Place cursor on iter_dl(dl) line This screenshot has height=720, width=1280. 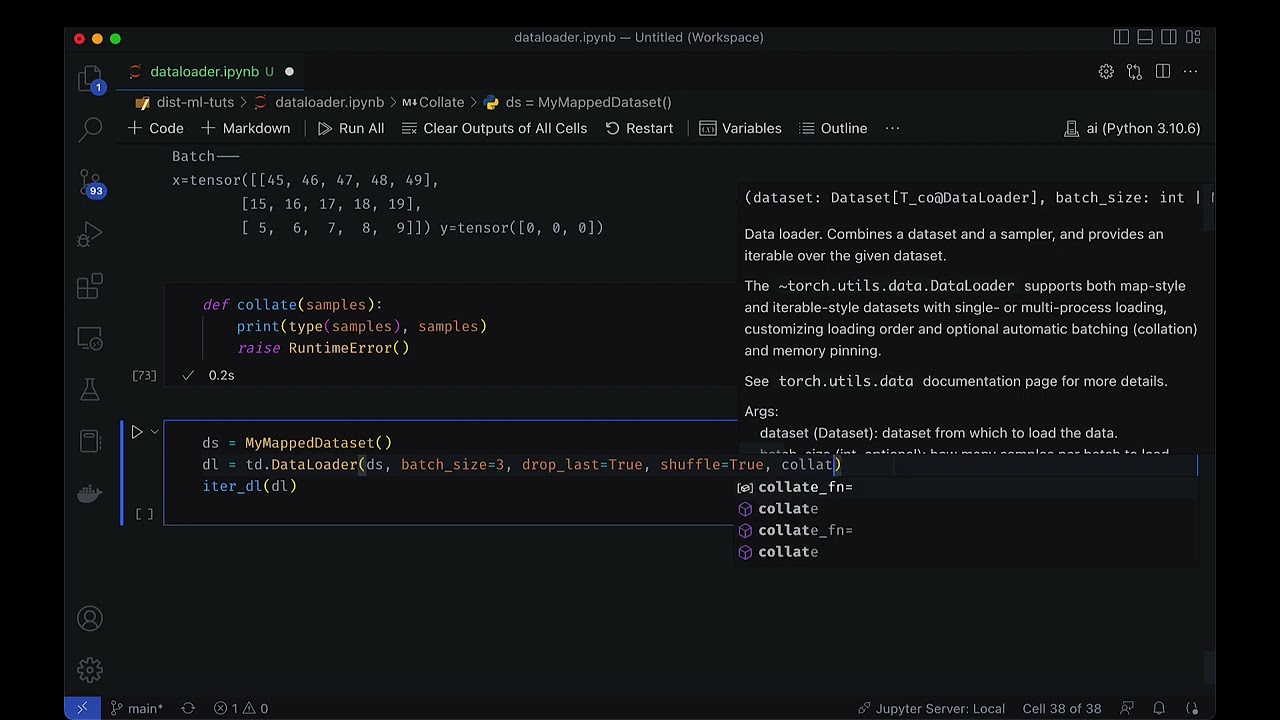[250, 486]
